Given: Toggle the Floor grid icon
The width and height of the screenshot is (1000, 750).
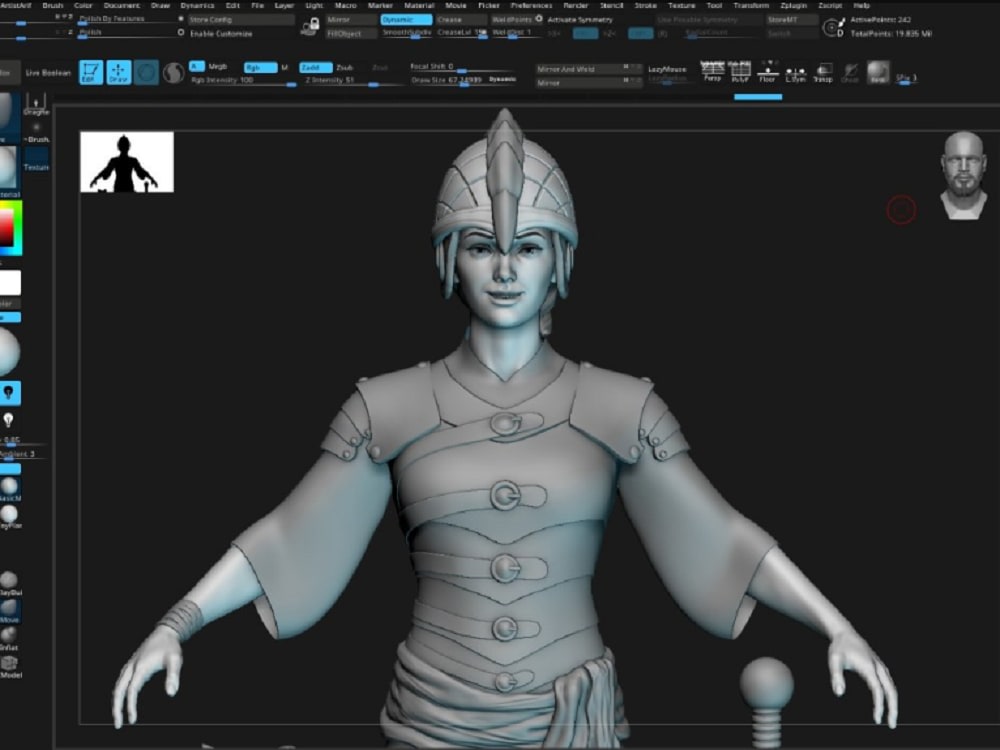Looking at the screenshot, I should point(767,71).
